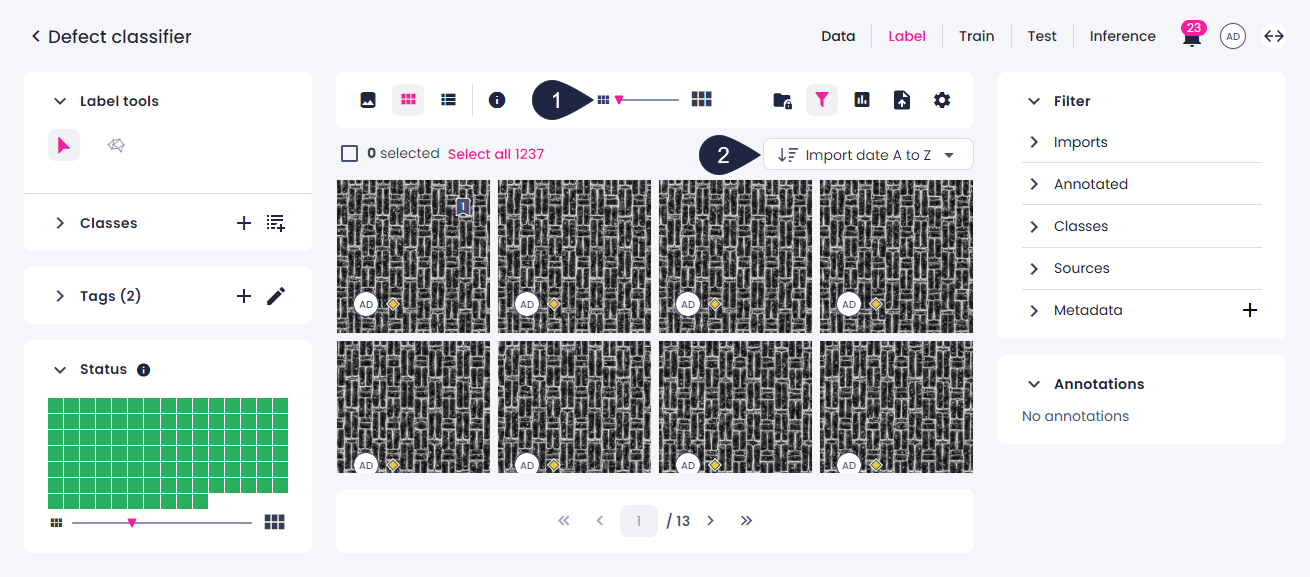Viewport: 1310px width, 577px height.
Task: Open the Inference tab
Action: pos(1123,36)
